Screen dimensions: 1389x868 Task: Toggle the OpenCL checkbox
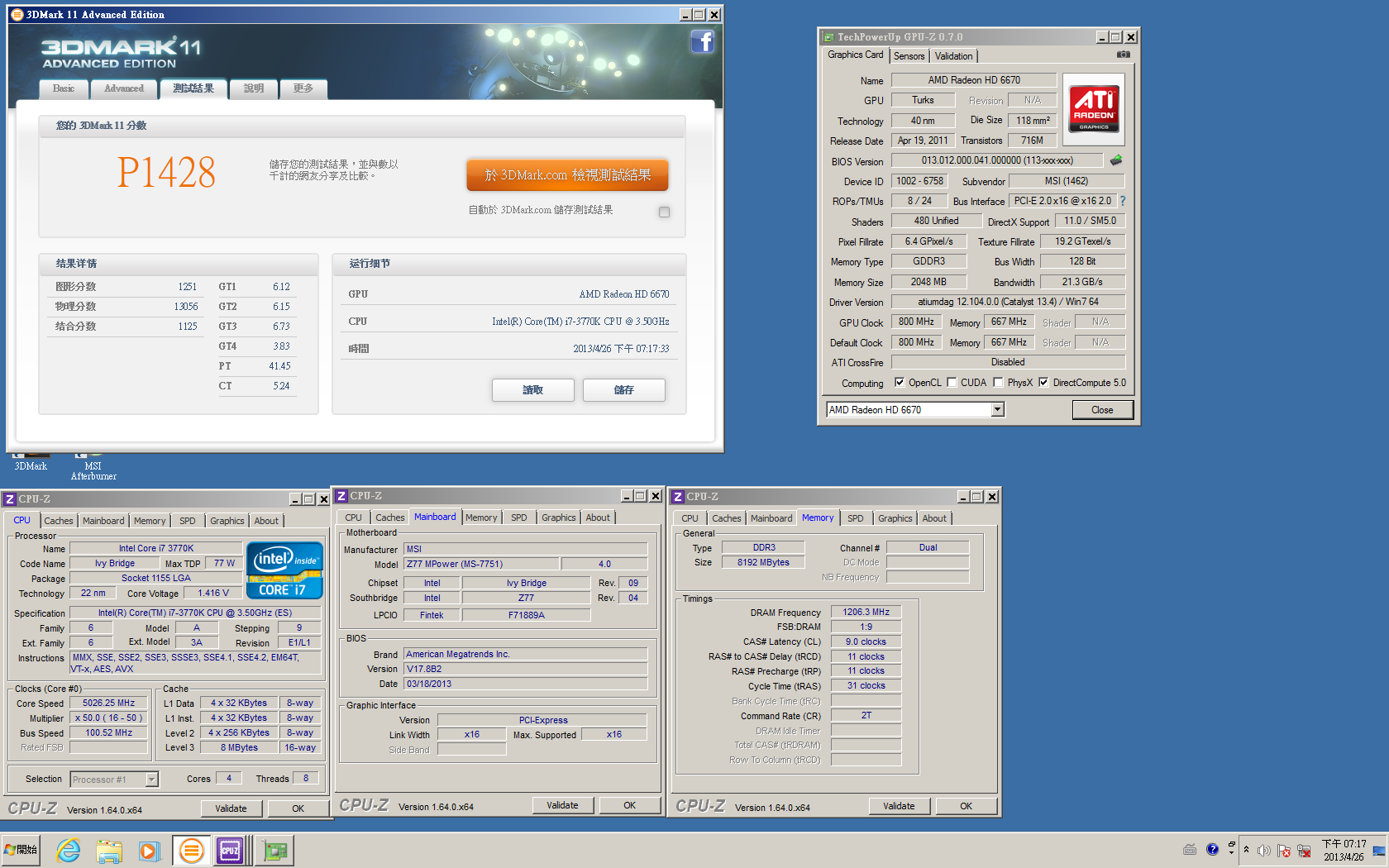(x=900, y=382)
